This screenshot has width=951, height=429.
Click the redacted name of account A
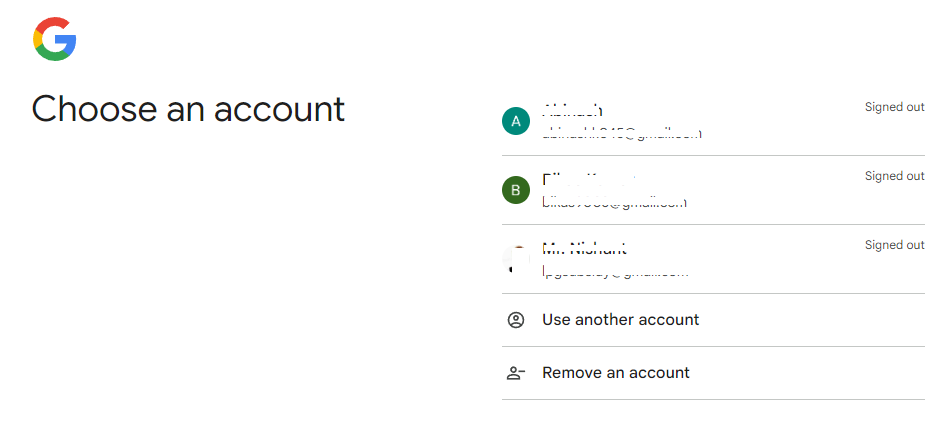[x=572, y=109]
